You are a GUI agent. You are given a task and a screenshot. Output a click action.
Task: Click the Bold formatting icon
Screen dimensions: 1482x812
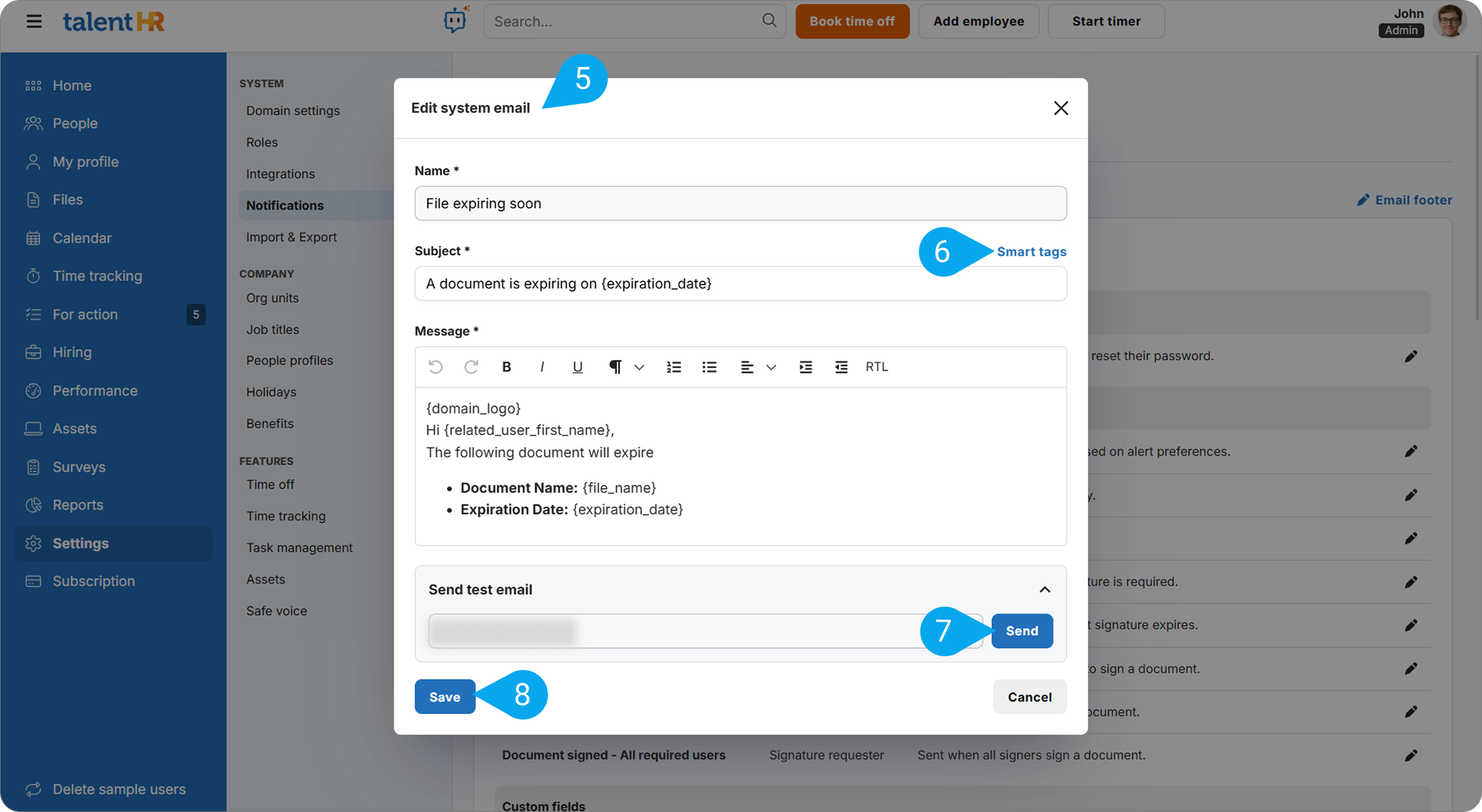(507, 367)
